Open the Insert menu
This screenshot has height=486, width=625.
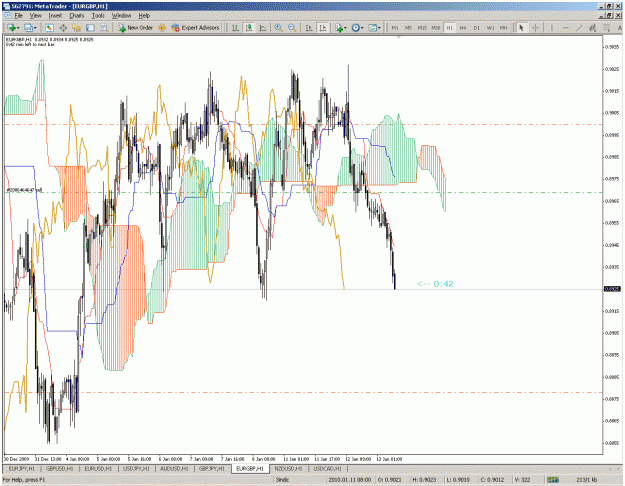[55, 16]
